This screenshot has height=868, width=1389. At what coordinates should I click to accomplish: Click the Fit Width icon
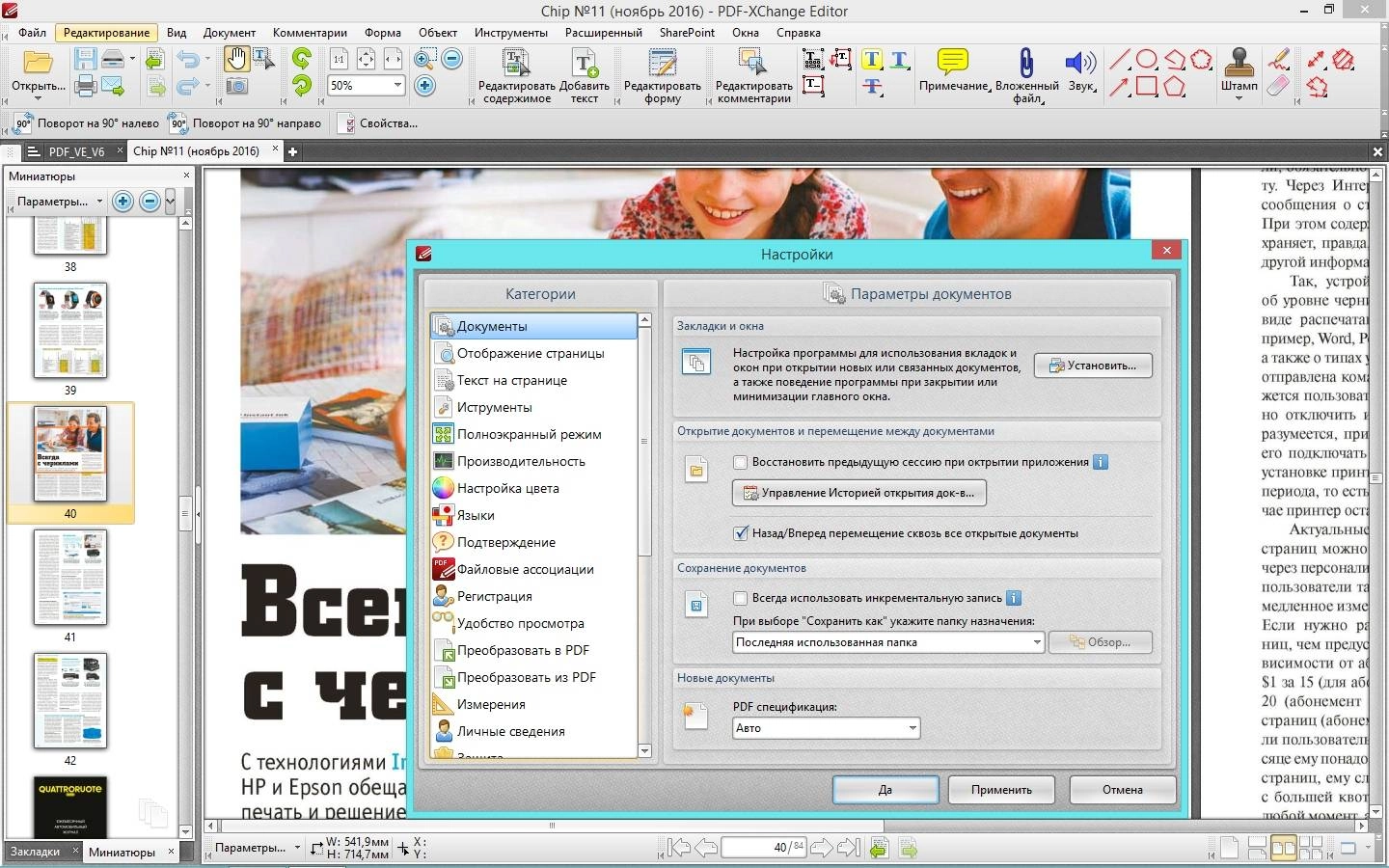393,60
